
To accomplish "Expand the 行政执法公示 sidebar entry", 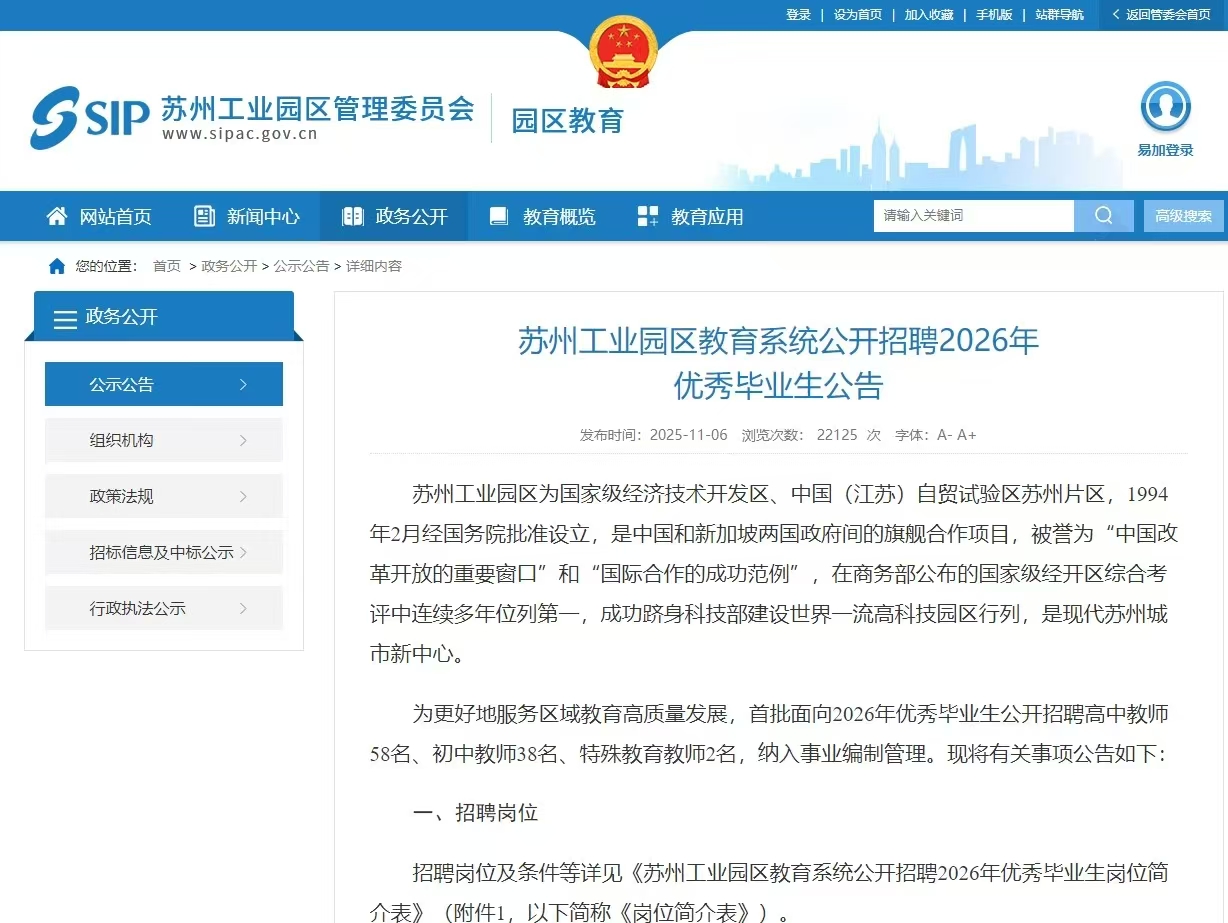I will 163,608.
